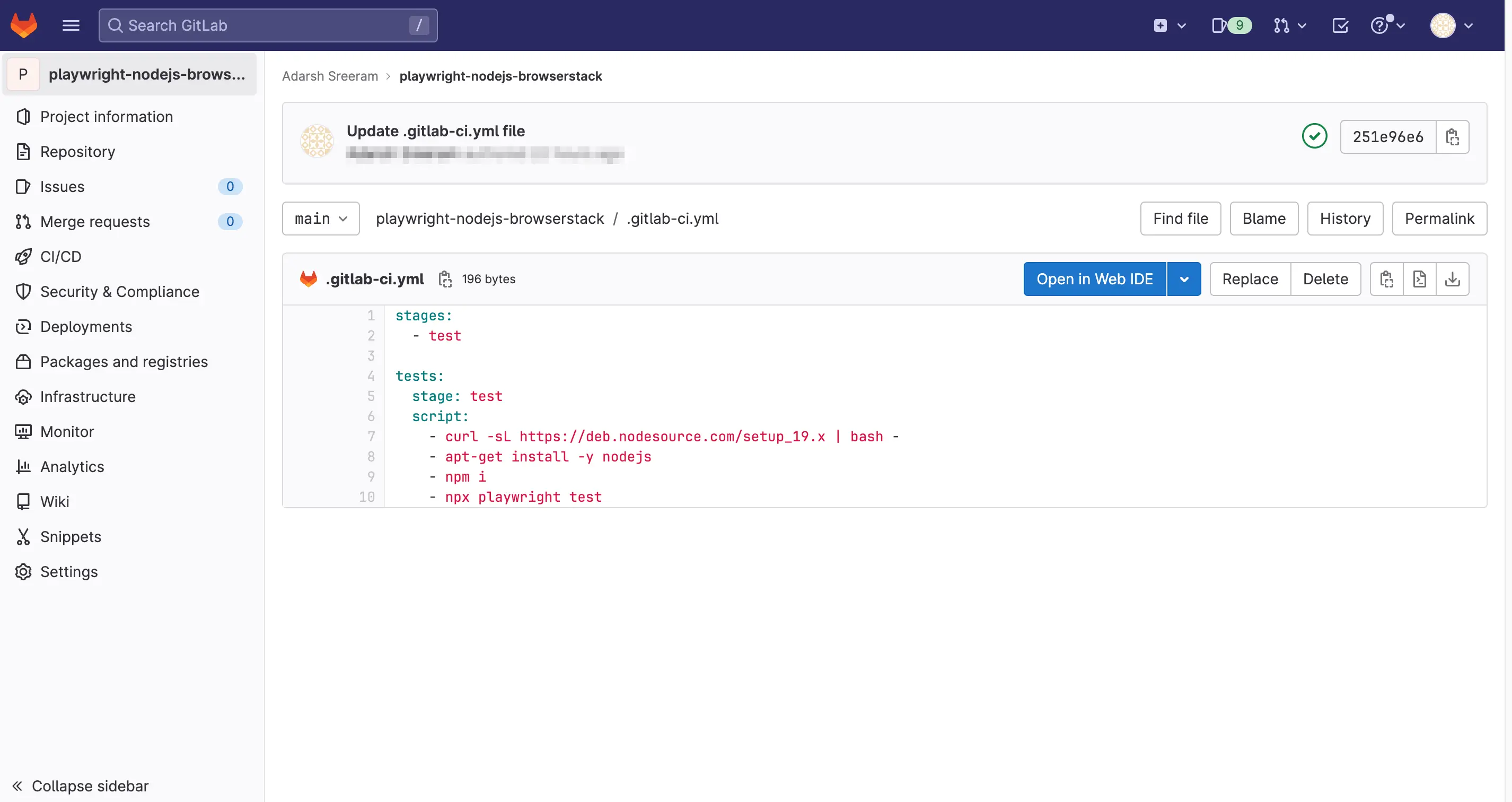Screen dimensions: 1512x802
Task: Click the green pipeline passed status icon
Action: click(x=1314, y=137)
